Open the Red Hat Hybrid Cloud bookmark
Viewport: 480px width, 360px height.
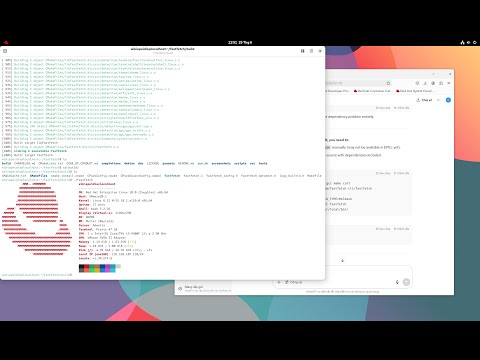click(x=415, y=91)
